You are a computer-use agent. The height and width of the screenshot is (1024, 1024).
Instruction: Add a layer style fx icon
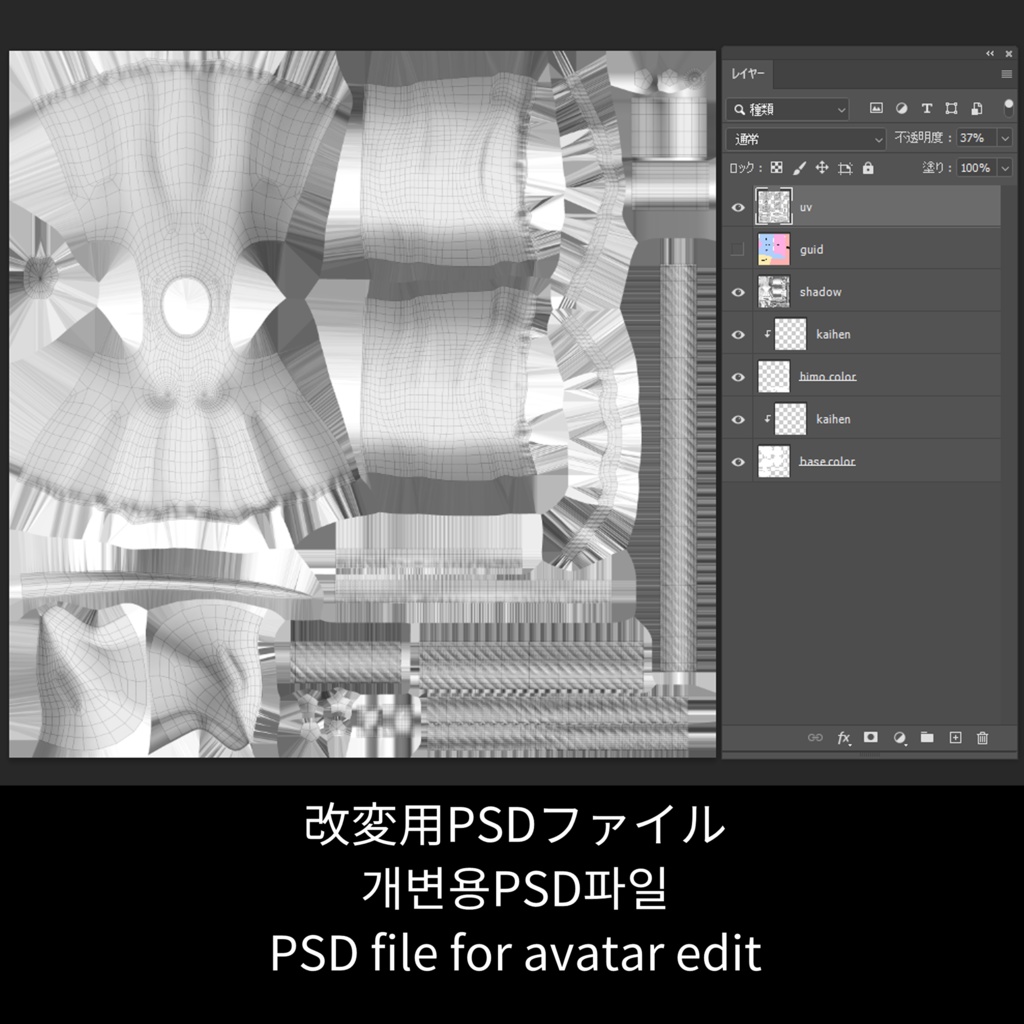click(844, 738)
